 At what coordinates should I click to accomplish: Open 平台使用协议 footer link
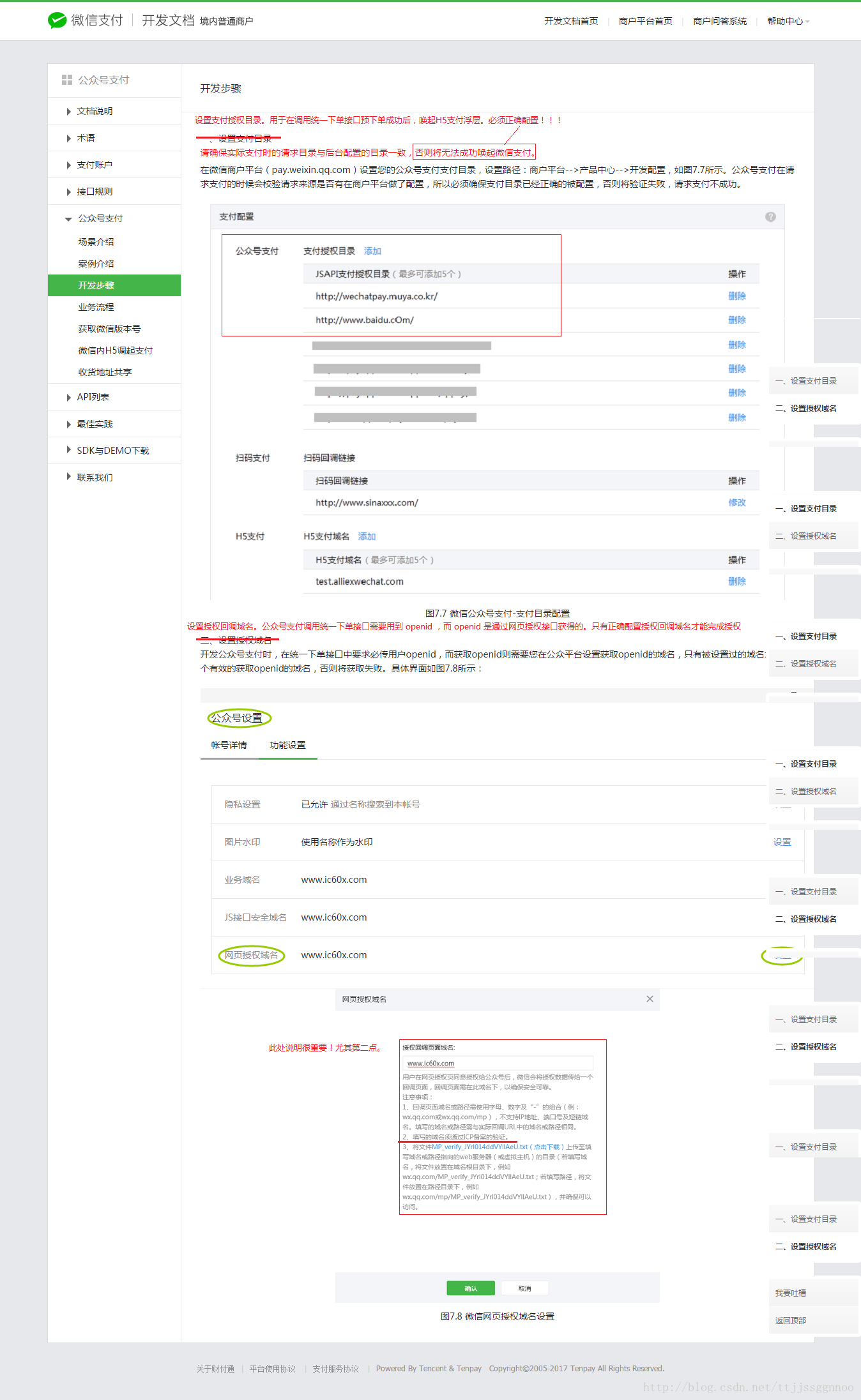tap(273, 1368)
